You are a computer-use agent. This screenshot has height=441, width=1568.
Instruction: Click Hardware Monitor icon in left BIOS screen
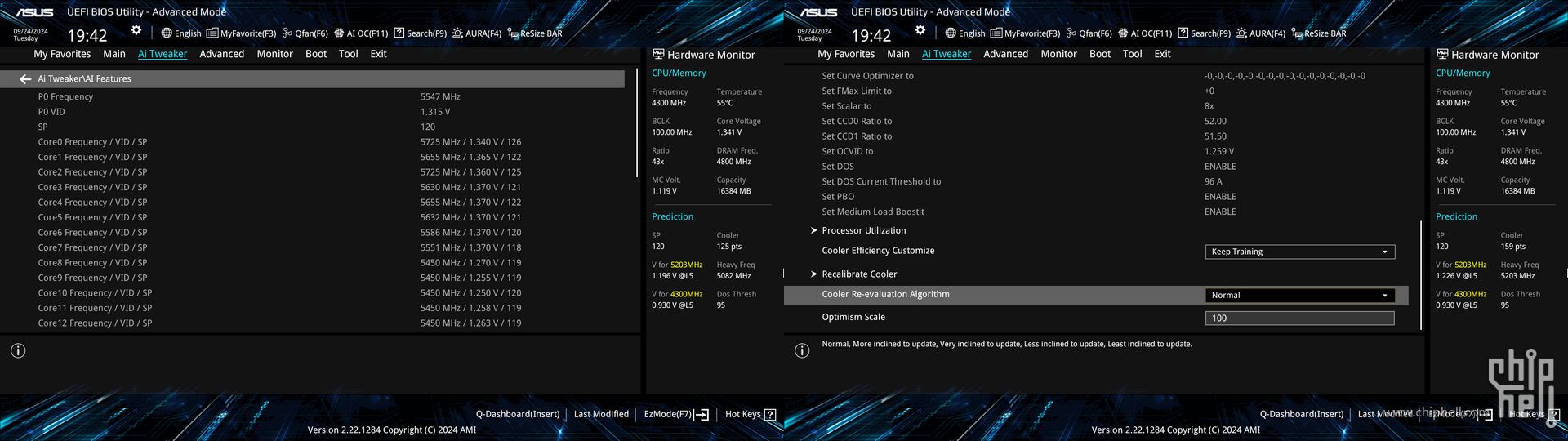point(658,54)
